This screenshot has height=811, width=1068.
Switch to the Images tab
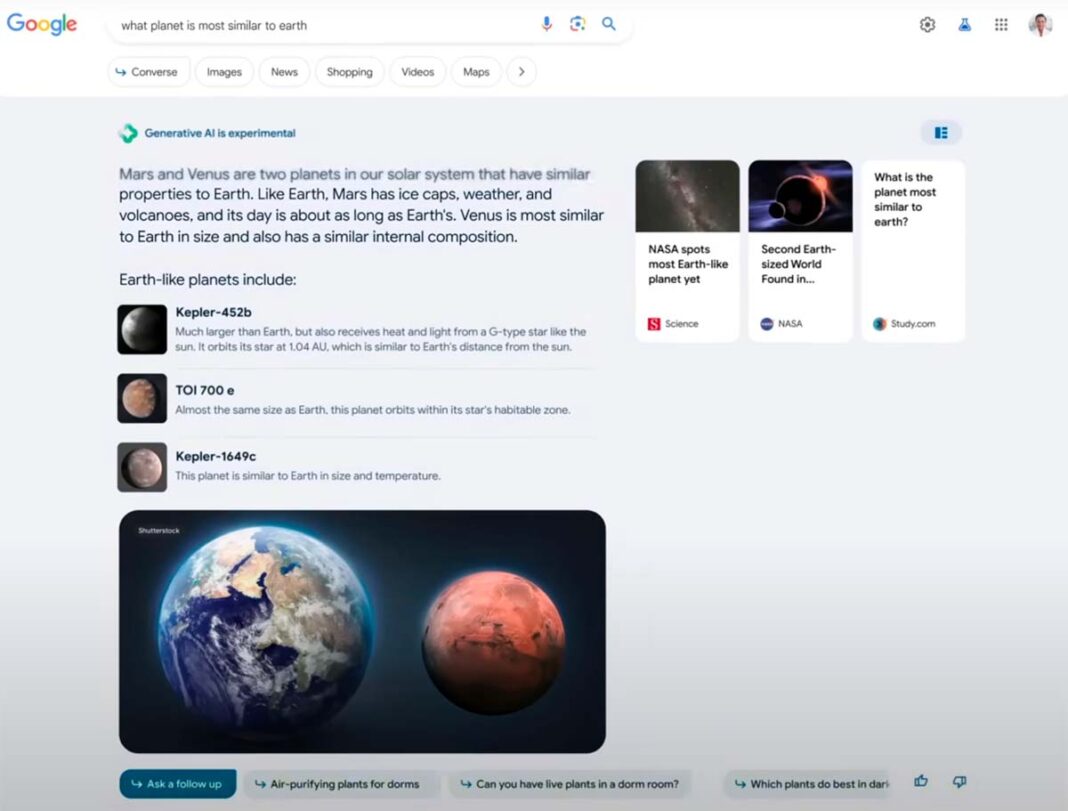pos(224,72)
